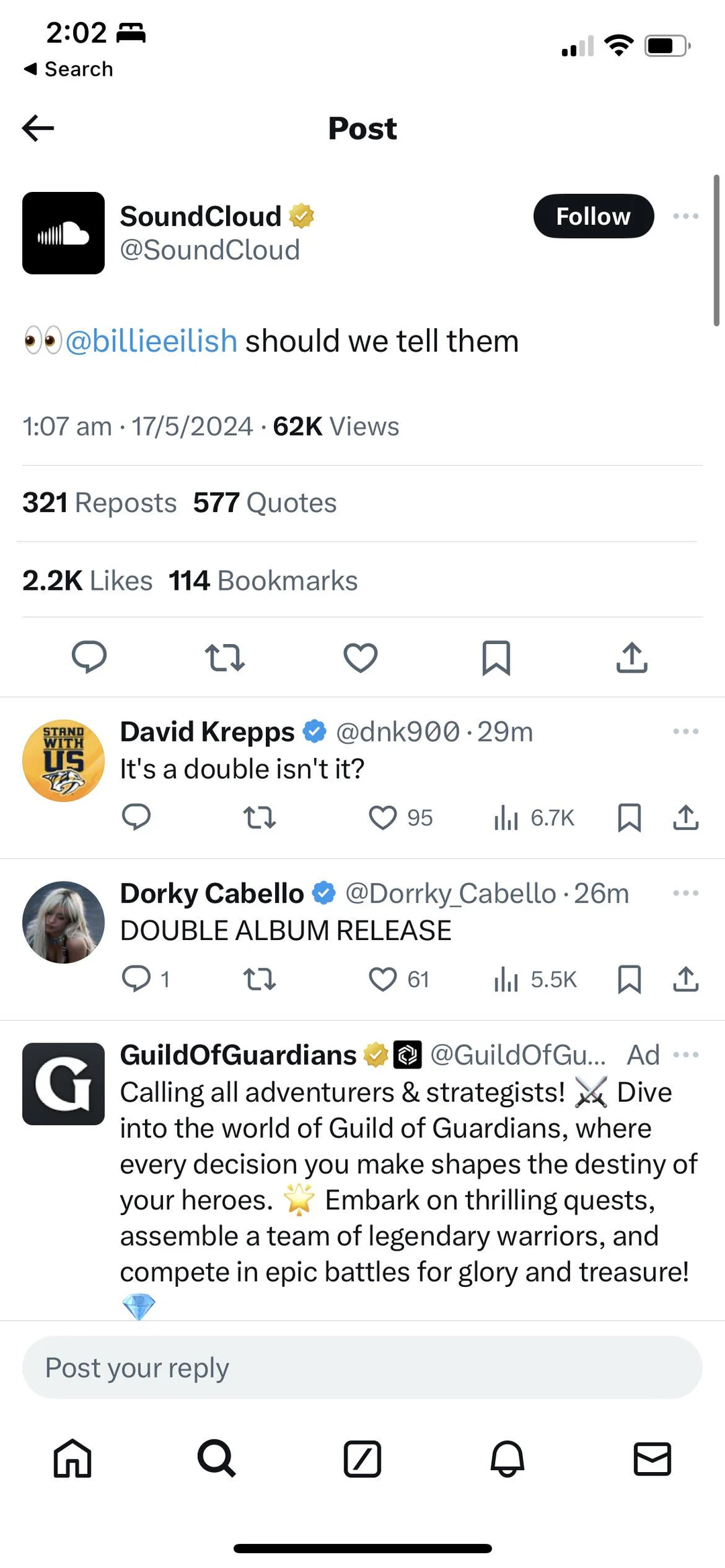This screenshot has width=725, height=1568.
Task: Repost the SoundCloud post
Action: (x=224, y=658)
